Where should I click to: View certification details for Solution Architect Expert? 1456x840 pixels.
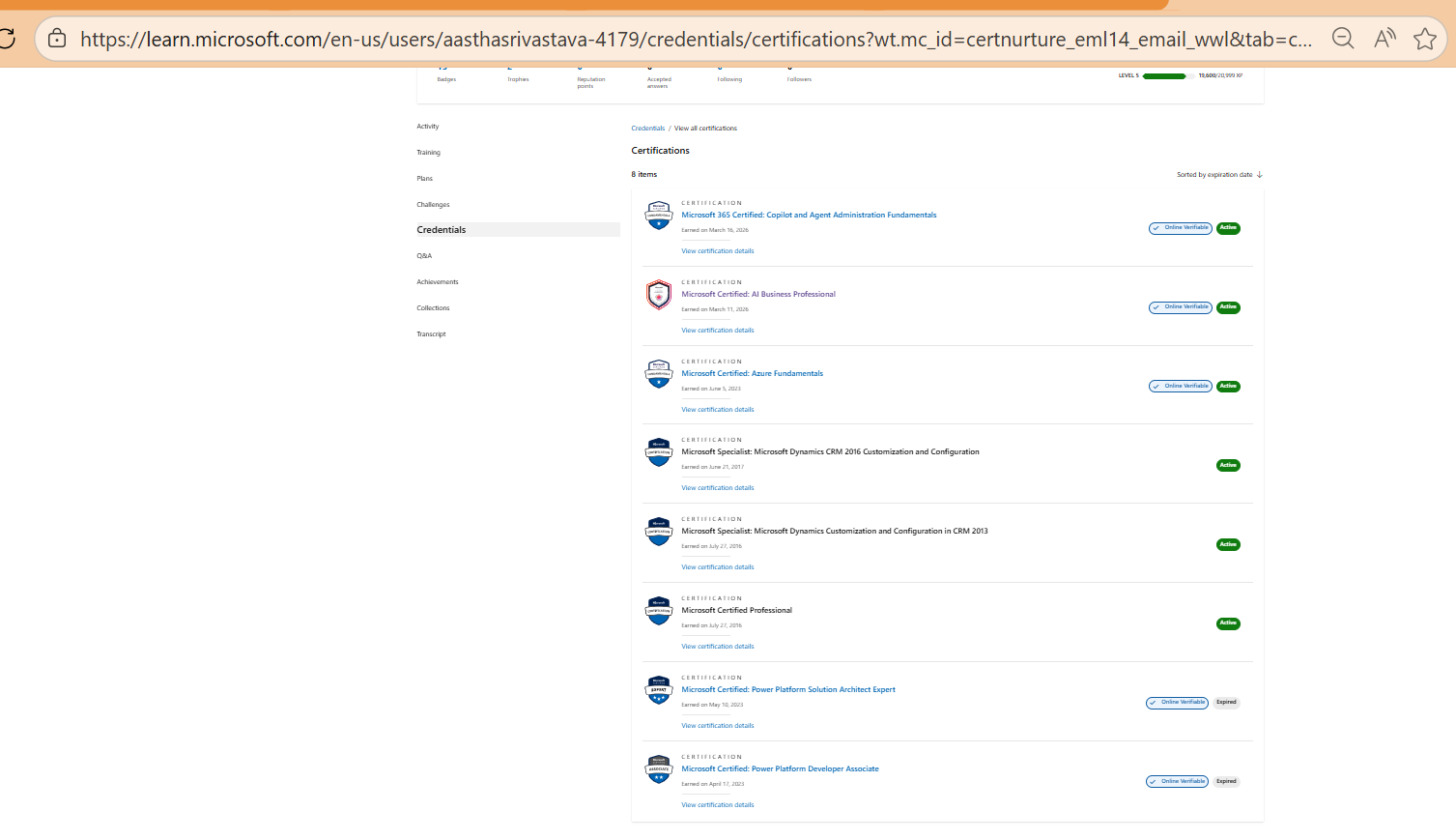coord(718,726)
